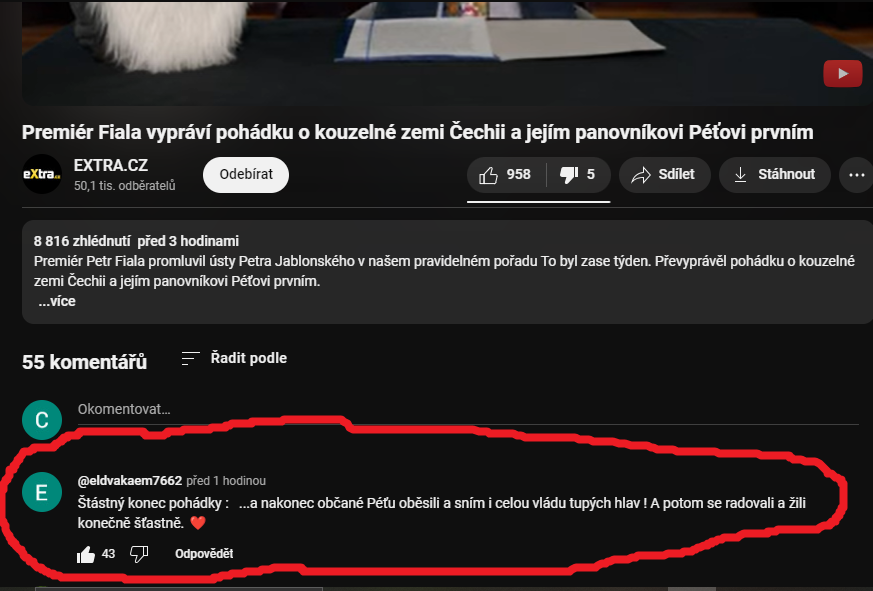Click the Okomentovat comment input field
Viewport: 873px width, 591px height.
tap(468, 411)
